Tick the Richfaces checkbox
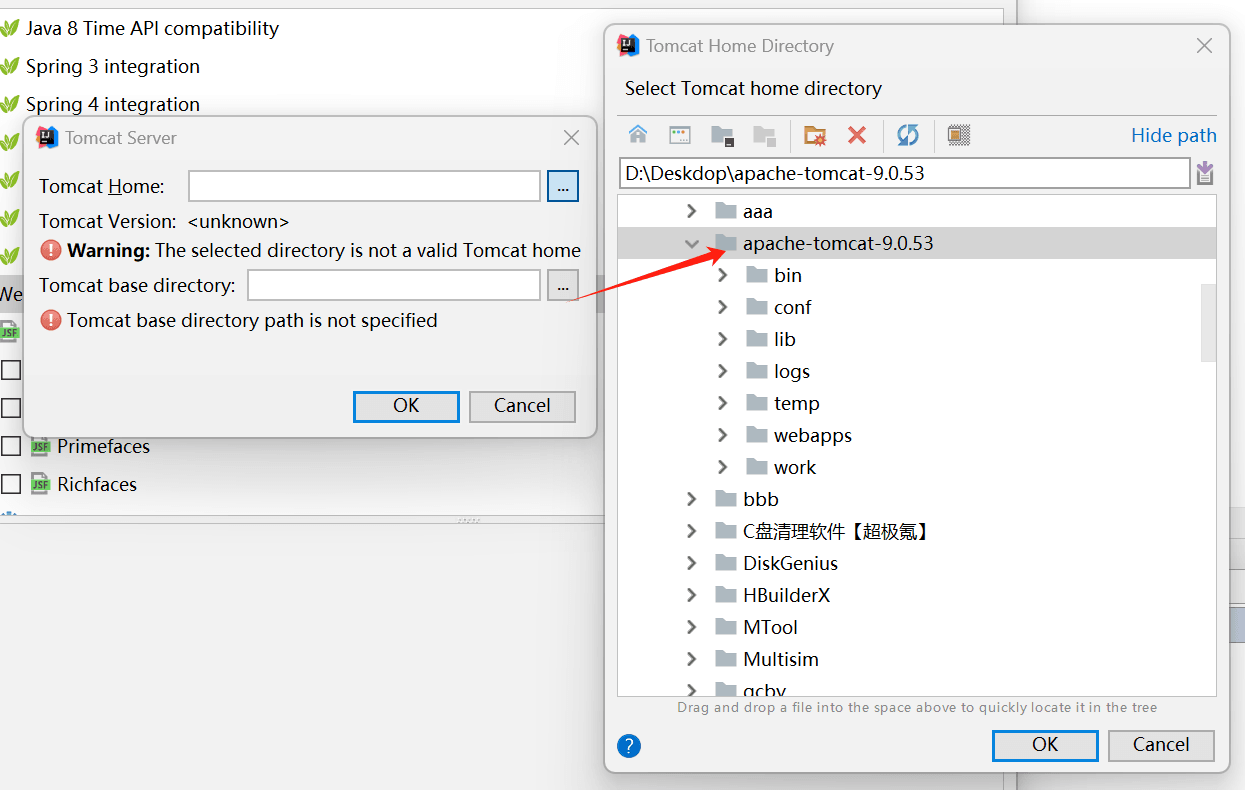 [11, 484]
